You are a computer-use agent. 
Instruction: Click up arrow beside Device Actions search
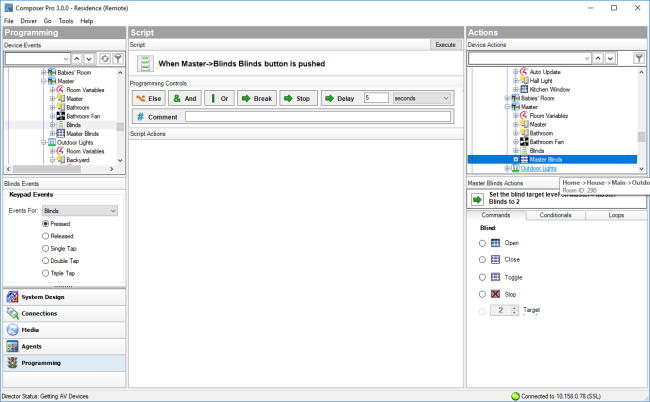pos(598,58)
